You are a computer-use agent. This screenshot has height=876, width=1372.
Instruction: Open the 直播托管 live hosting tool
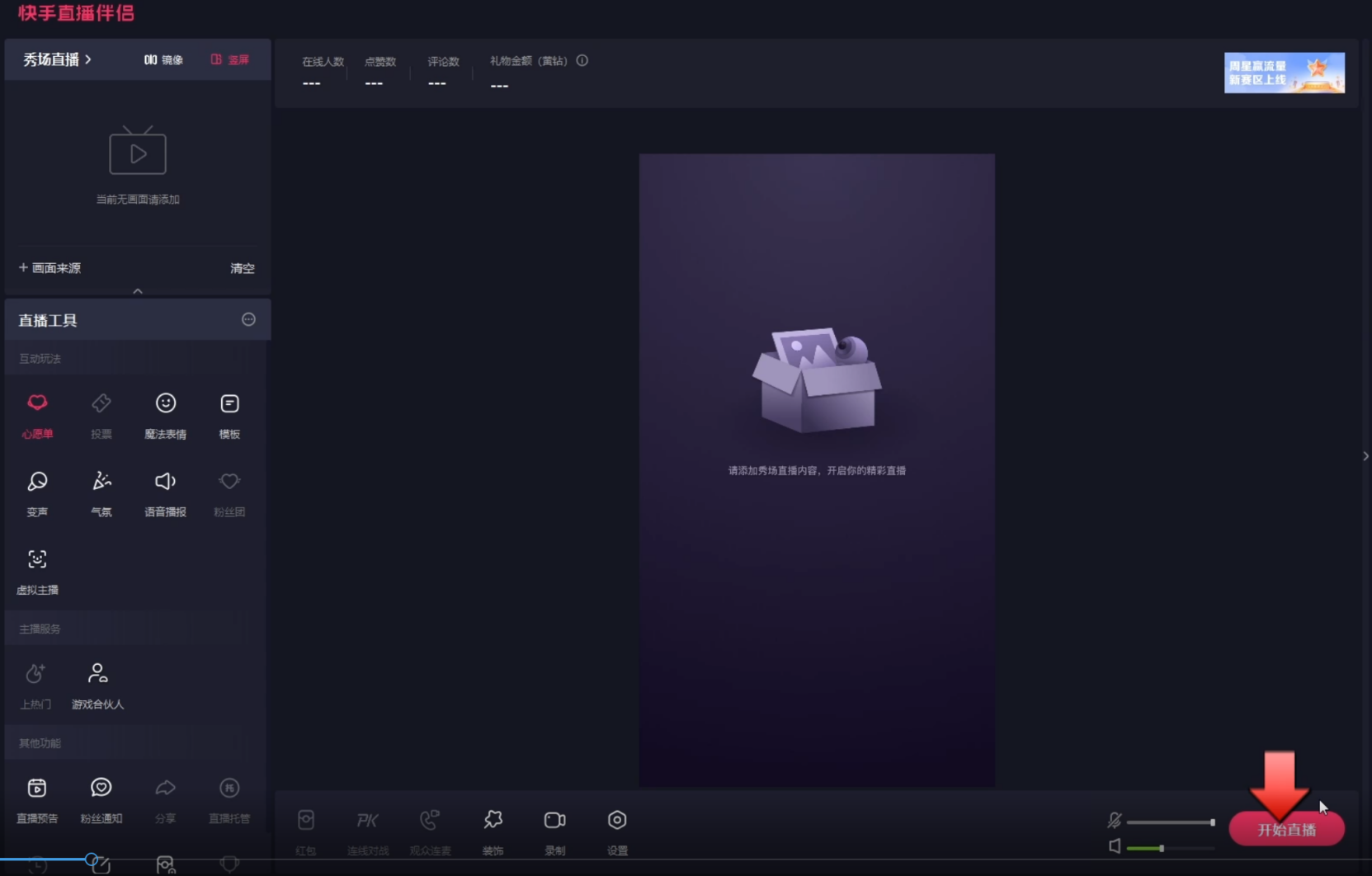tap(229, 800)
